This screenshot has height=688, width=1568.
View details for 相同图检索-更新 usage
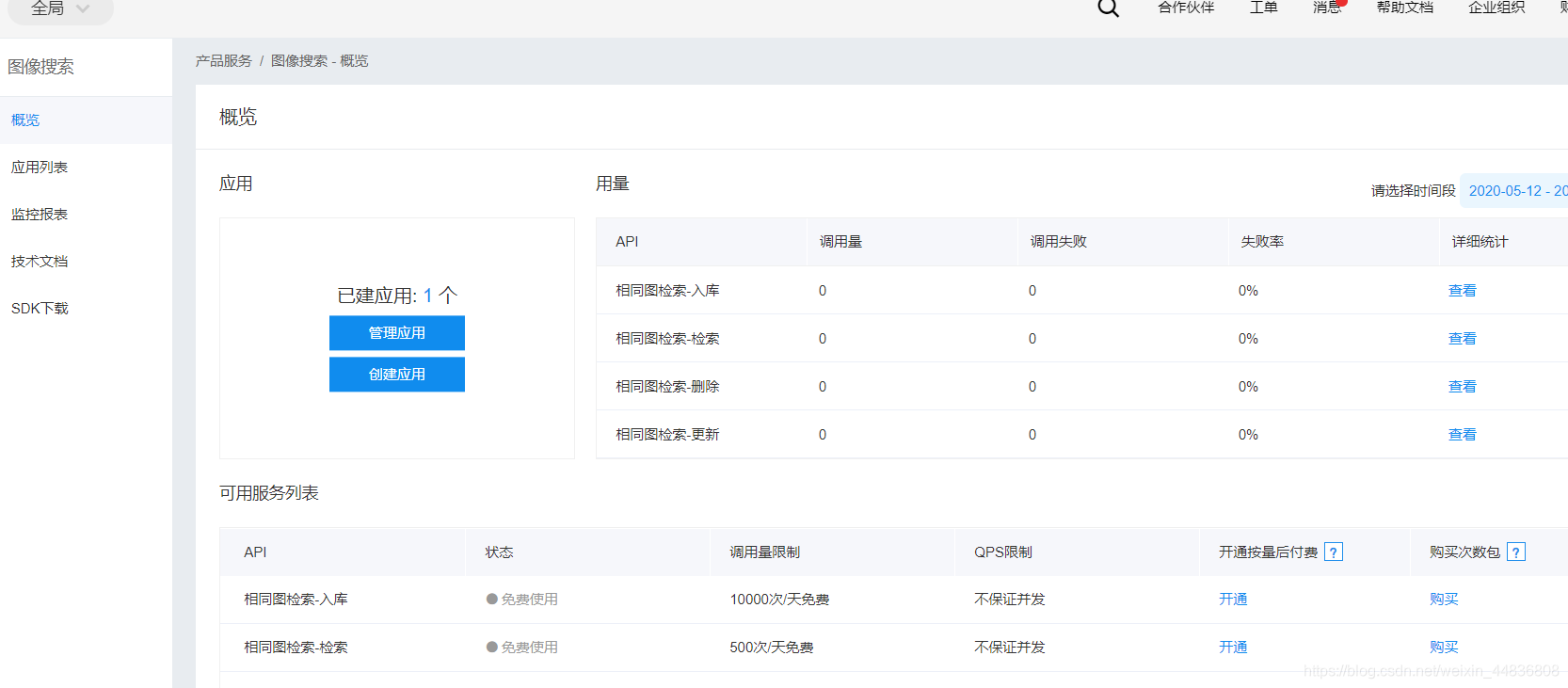[x=1462, y=435]
